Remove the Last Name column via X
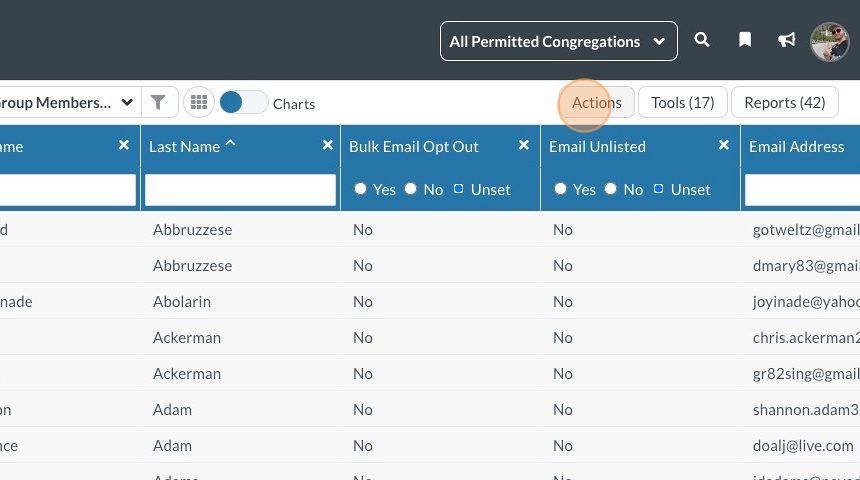The height and width of the screenshot is (480, 860). point(327,145)
